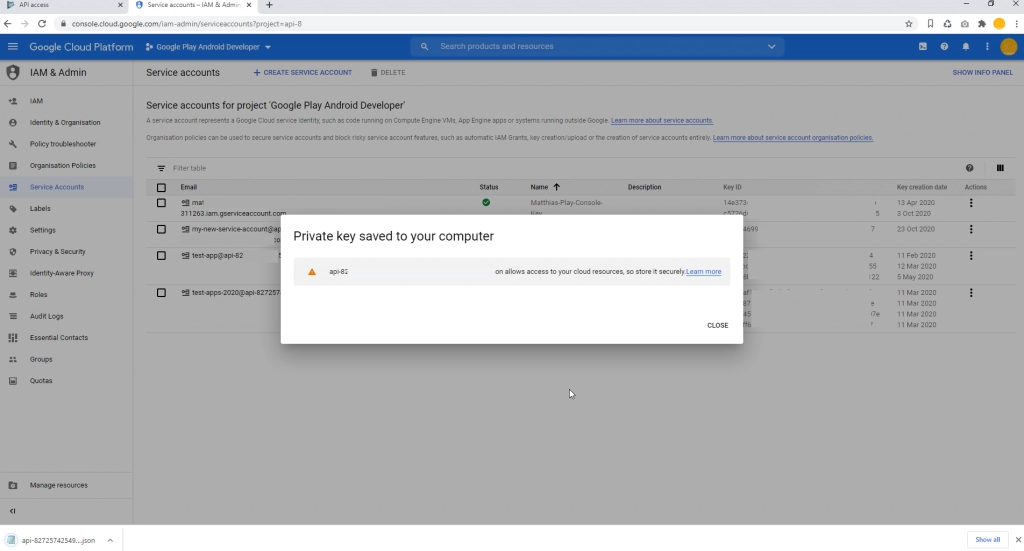Viewport: 1024px width, 551px height.
Task: Select the test-app@api-82 row checkbox
Action: pyautogui.click(x=161, y=256)
